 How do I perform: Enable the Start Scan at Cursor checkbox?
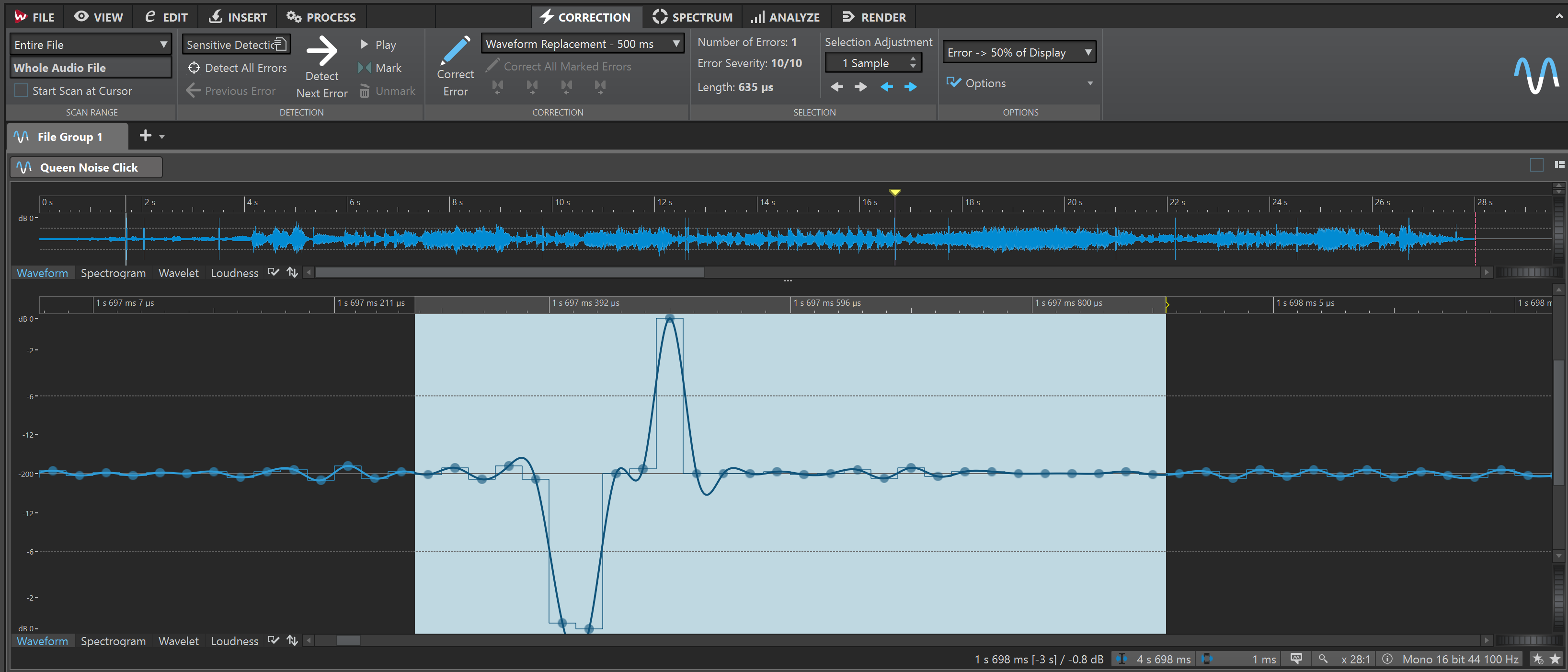pyautogui.click(x=21, y=91)
